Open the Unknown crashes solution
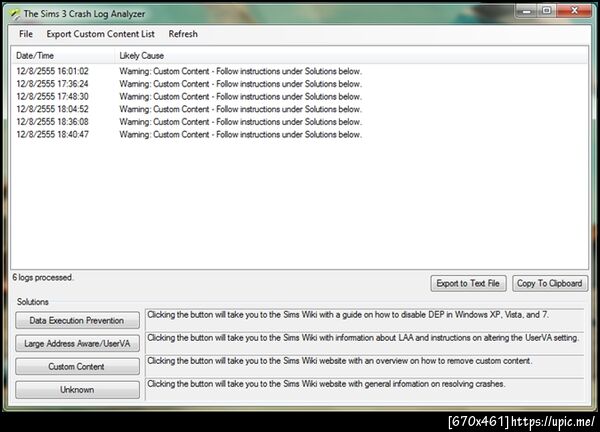Image resolution: width=600 pixels, height=432 pixels. pyautogui.click(x=77, y=390)
